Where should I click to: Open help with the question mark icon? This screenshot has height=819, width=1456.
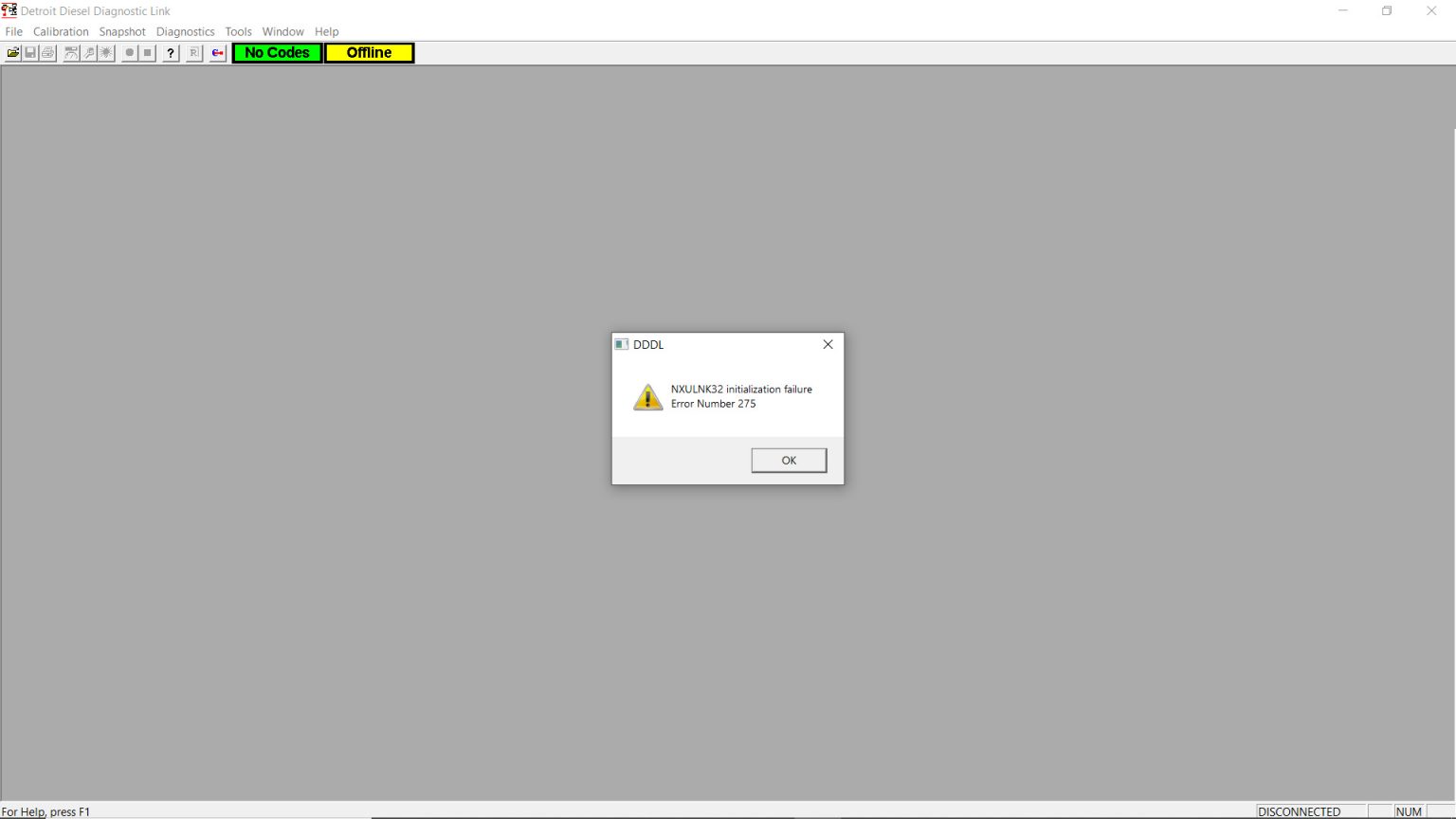tap(171, 53)
